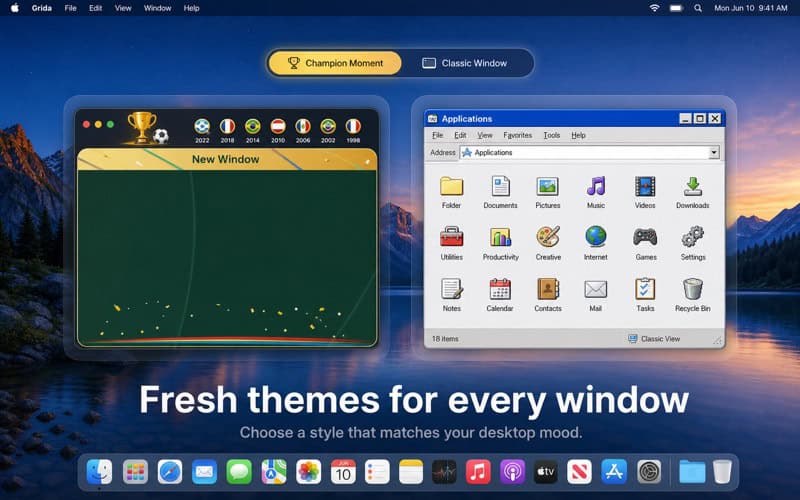
Task: Maximize the Applications classic window
Action: 700,119
